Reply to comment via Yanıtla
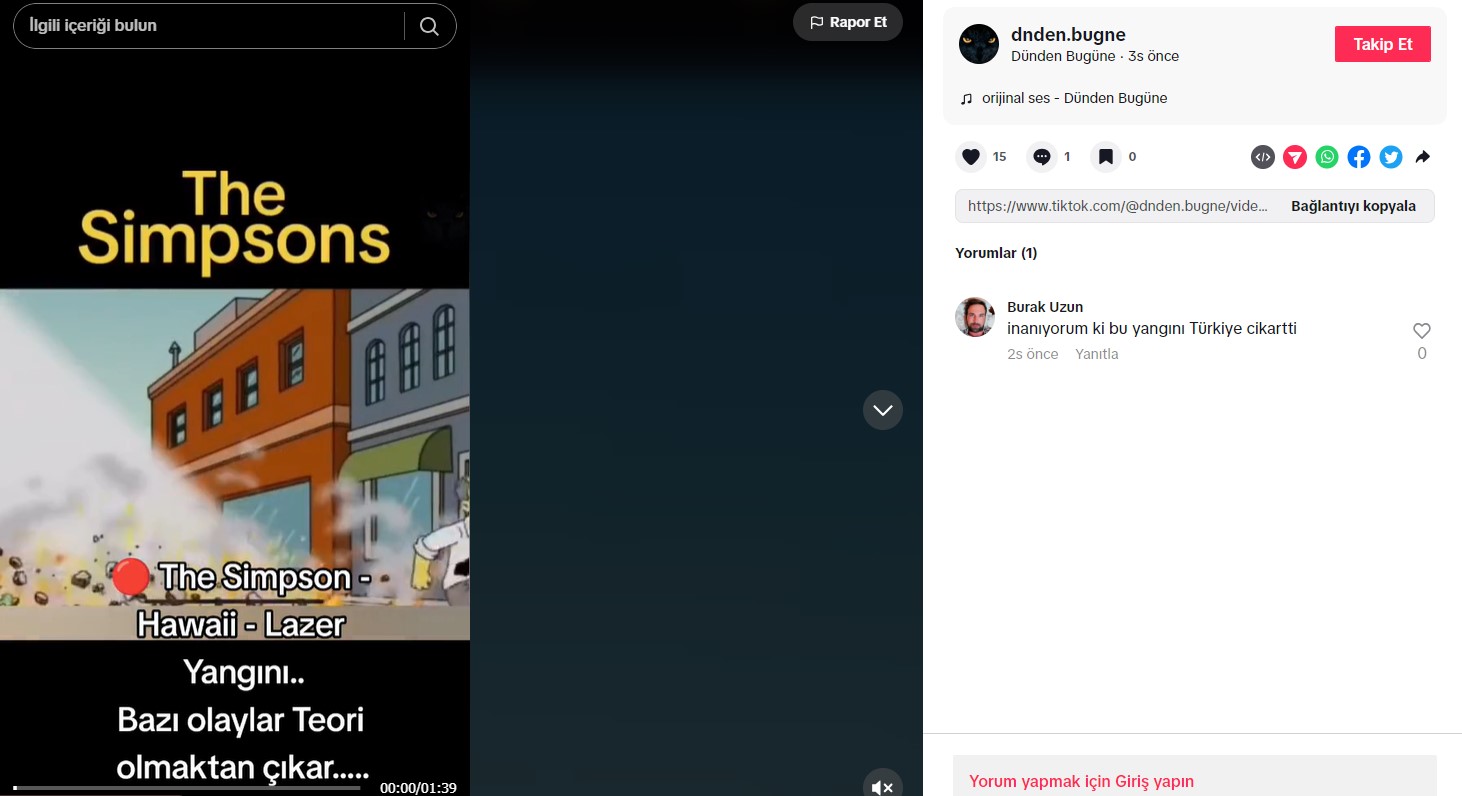1462x796 pixels. 1096,354
